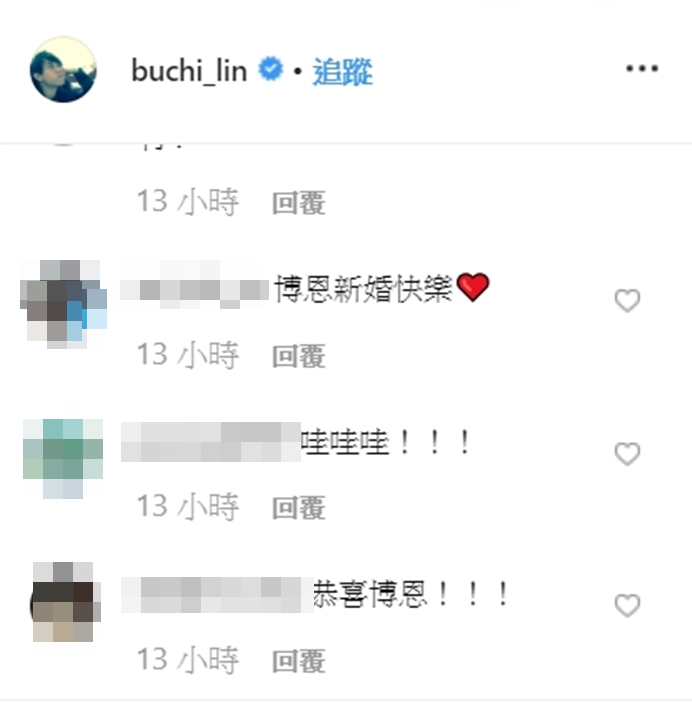Open the buchi_lin username profile link
This screenshot has height=708, width=692.
click(x=189, y=71)
